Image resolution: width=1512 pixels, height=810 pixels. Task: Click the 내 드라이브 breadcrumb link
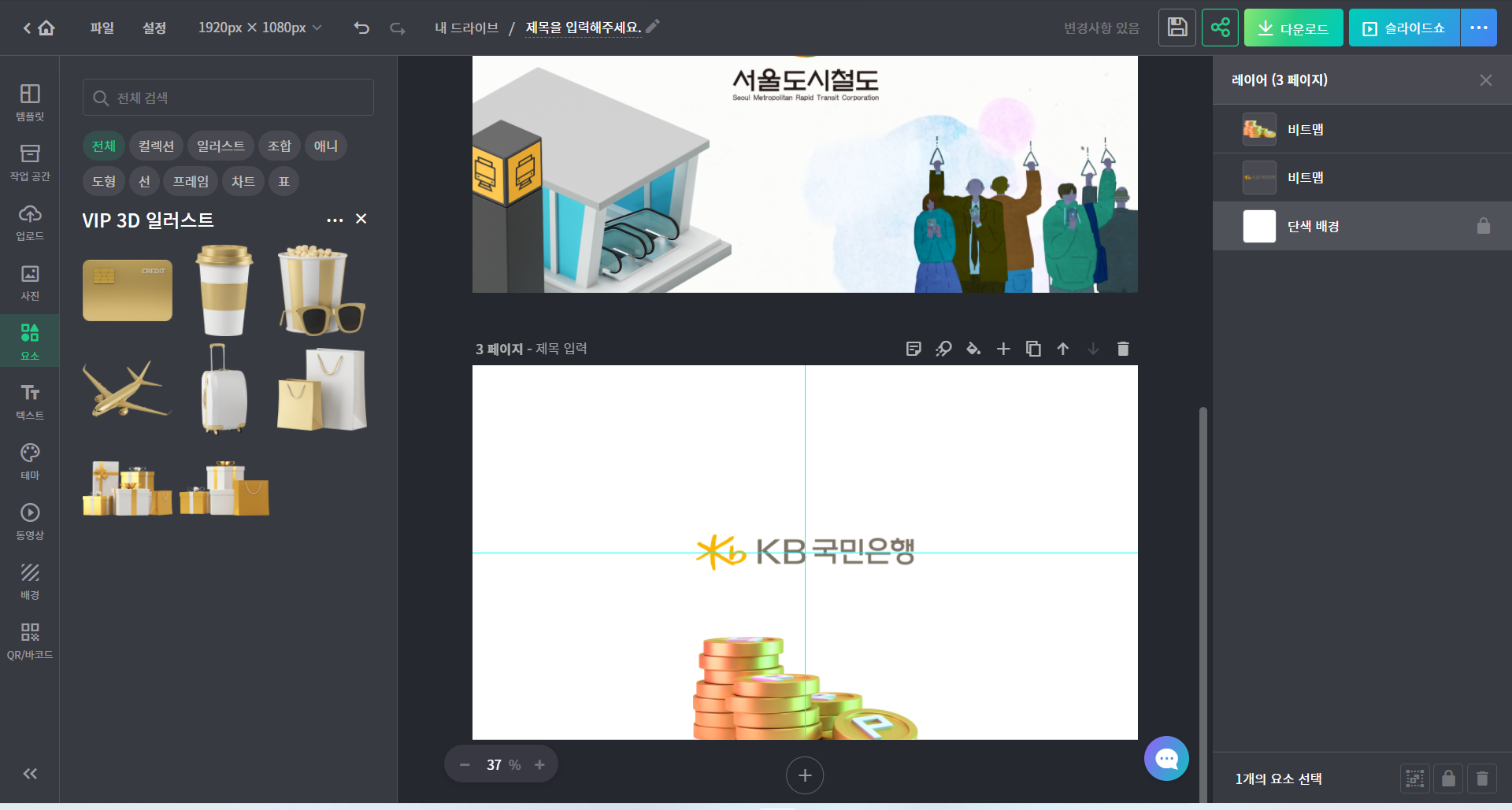tap(466, 28)
